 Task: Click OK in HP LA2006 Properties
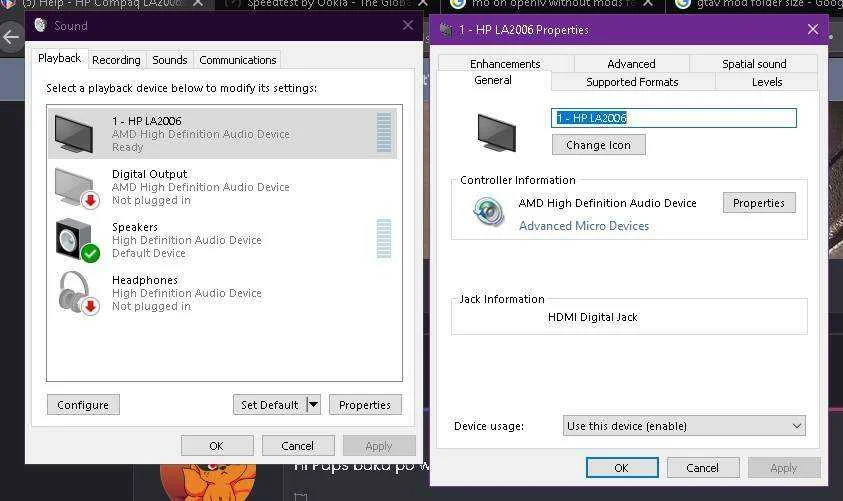tap(622, 468)
